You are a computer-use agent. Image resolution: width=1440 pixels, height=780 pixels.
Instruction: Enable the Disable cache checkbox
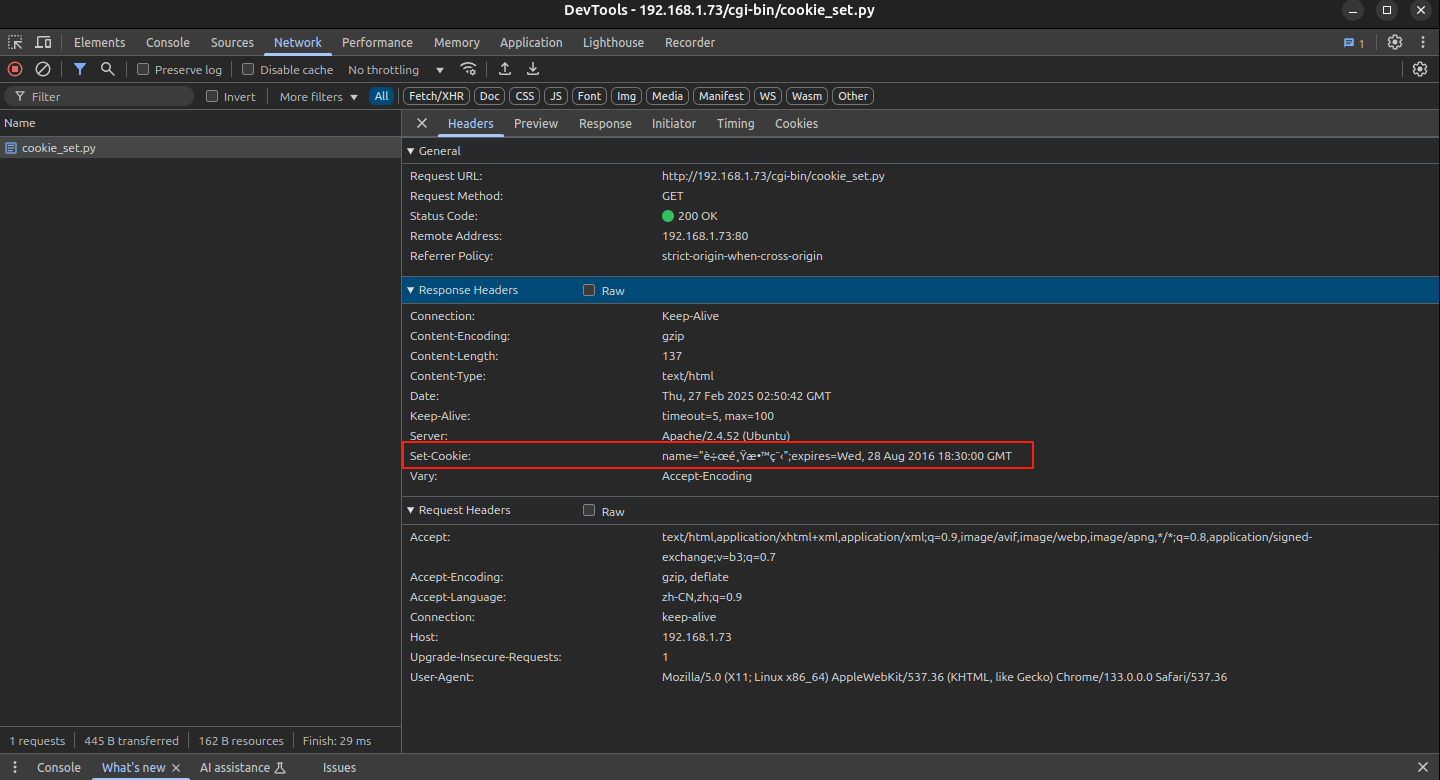(x=248, y=70)
